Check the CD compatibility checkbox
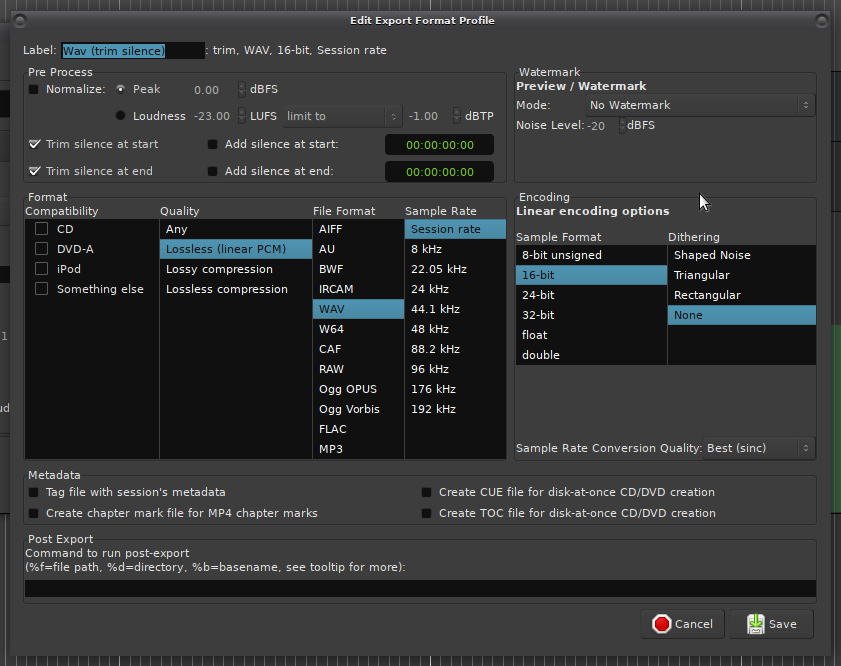841x666 pixels. pos(41,229)
